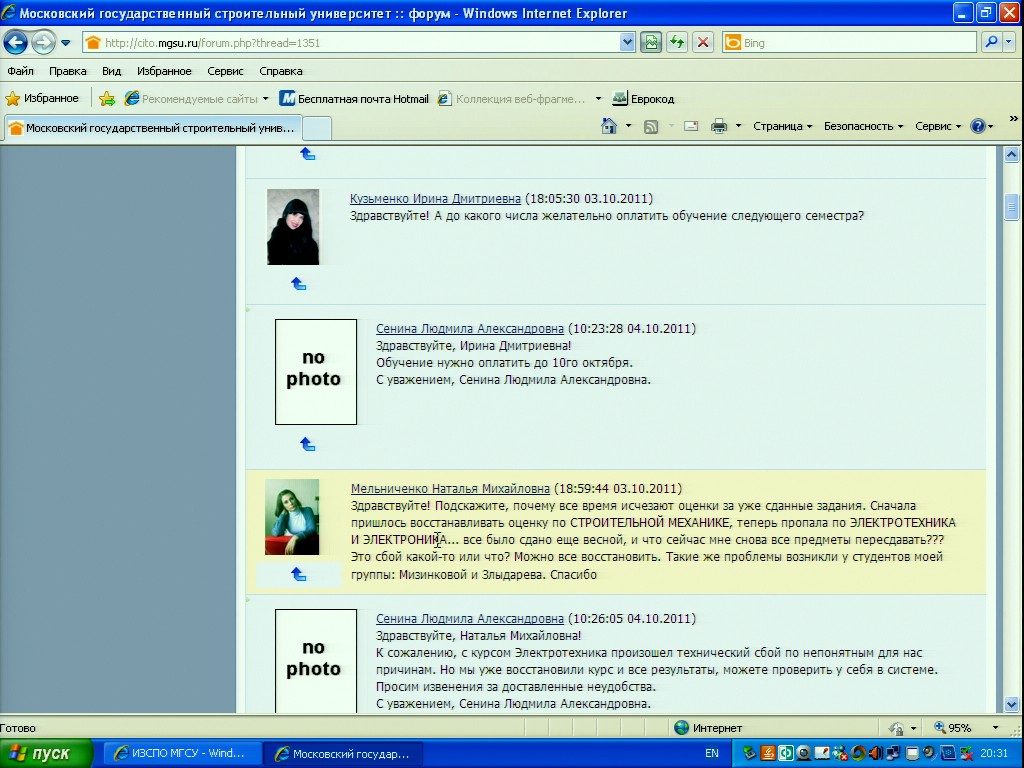Open the Страница command bar menu

(782, 126)
